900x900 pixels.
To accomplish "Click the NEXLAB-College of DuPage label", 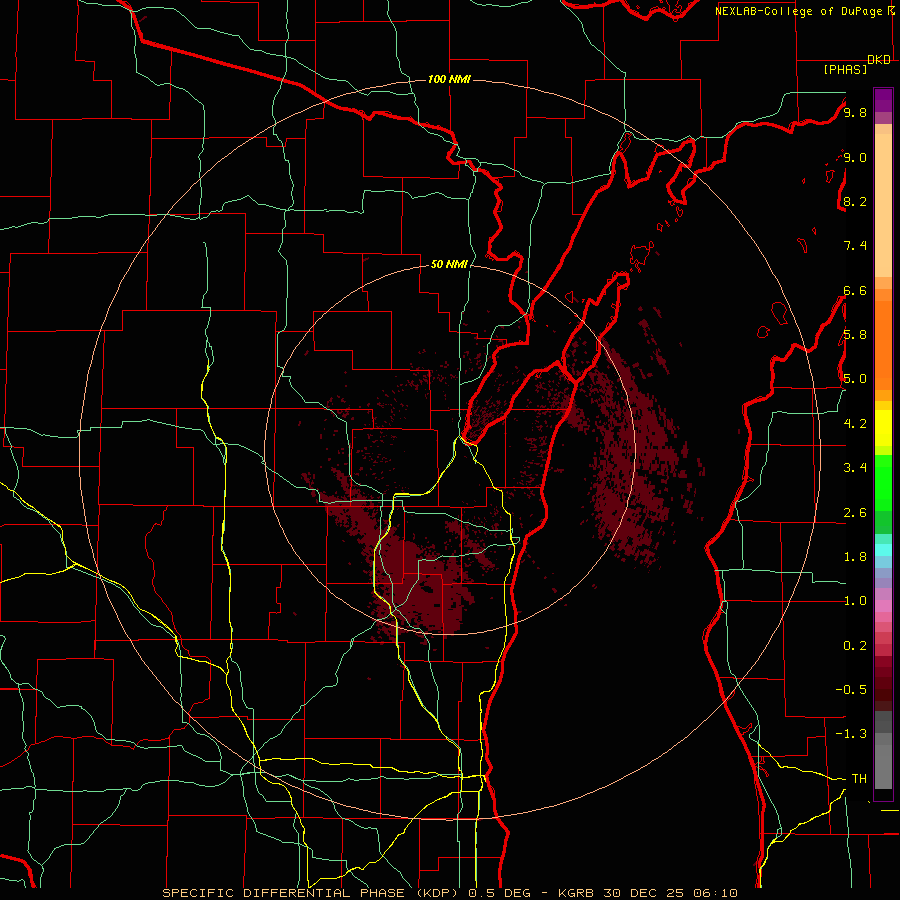I will 800,11.
